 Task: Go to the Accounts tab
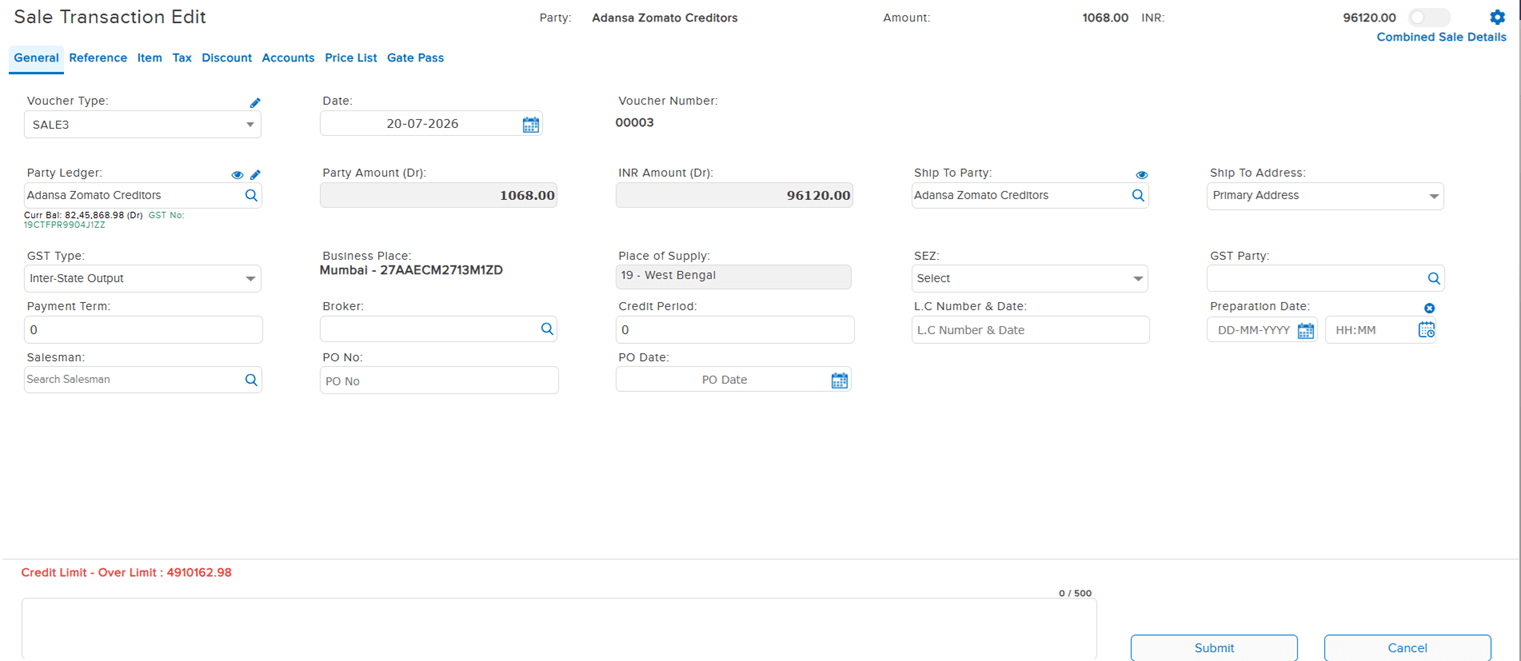click(x=288, y=58)
